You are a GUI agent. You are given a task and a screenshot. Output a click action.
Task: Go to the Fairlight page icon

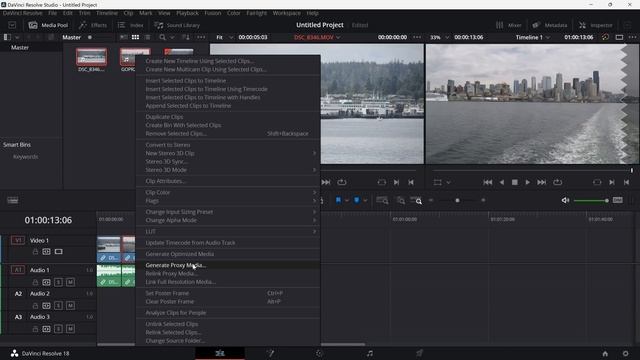coord(369,353)
